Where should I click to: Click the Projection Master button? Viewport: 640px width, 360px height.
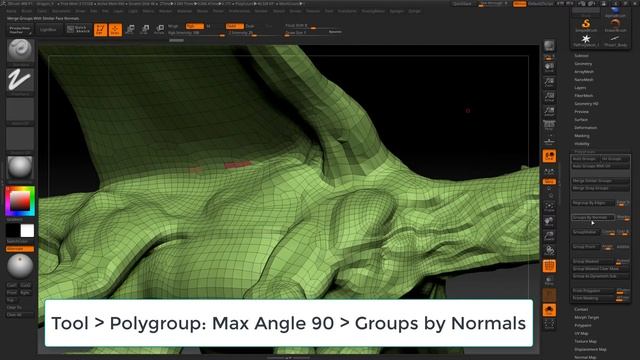20,29
